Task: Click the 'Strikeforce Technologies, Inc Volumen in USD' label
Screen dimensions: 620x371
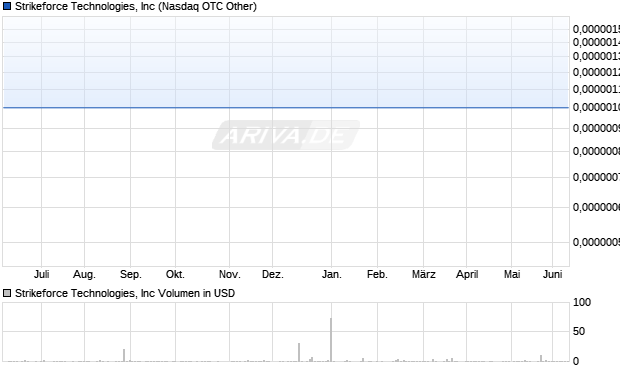Action: 125,293
